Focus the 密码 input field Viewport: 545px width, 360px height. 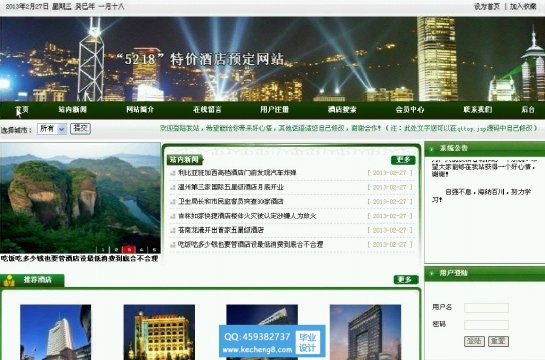click(486, 325)
